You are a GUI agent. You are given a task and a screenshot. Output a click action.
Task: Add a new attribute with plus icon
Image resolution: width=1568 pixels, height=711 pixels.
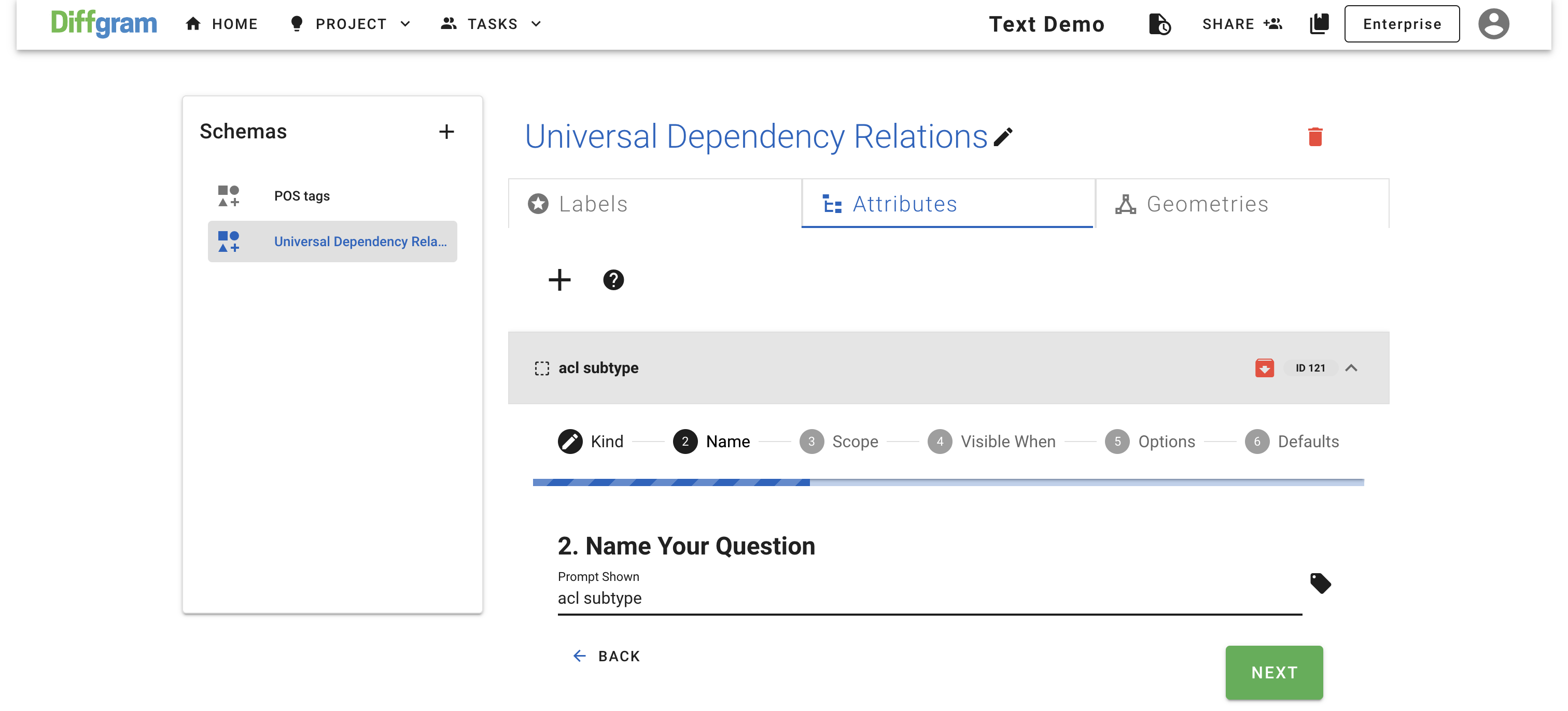pos(559,280)
